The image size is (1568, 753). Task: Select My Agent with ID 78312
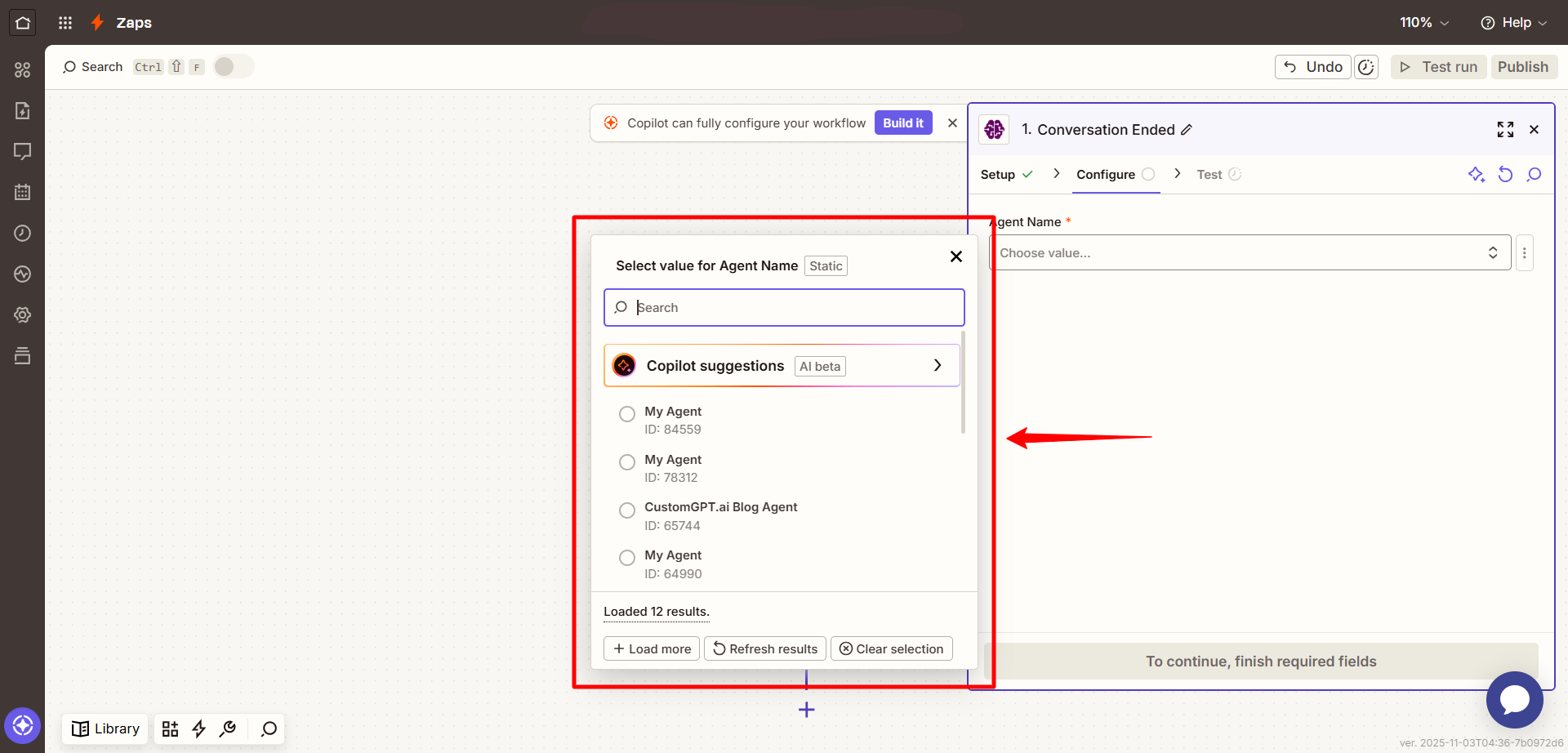pos(627,462)
